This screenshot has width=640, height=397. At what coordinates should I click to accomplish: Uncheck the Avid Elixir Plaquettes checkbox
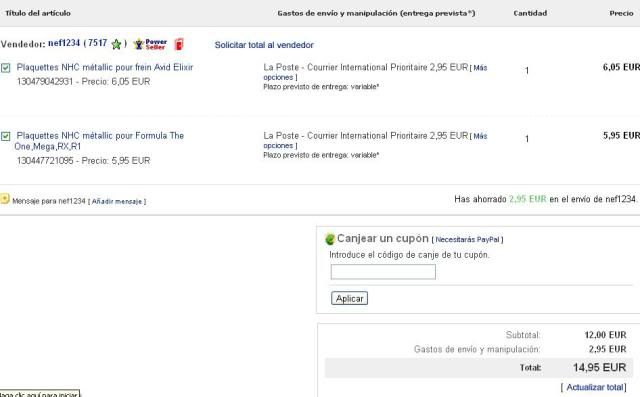[5, 68]
